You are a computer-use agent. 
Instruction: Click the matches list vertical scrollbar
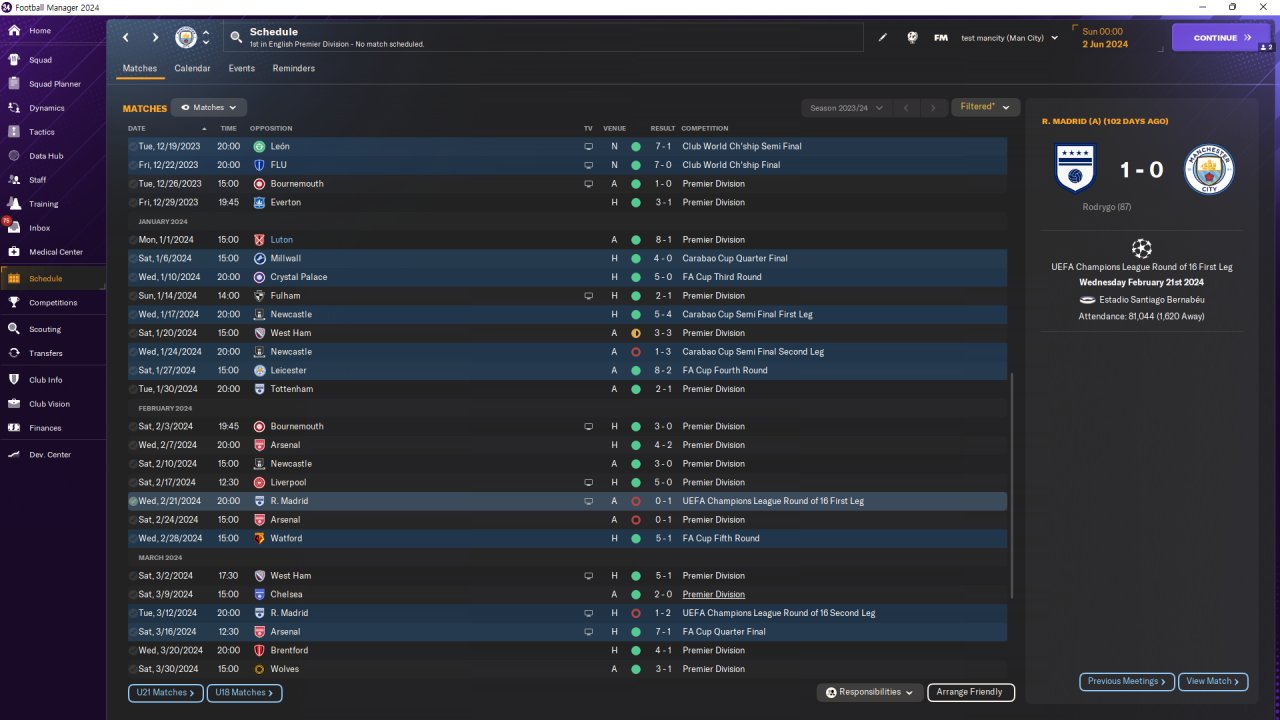coord(1012,486)
